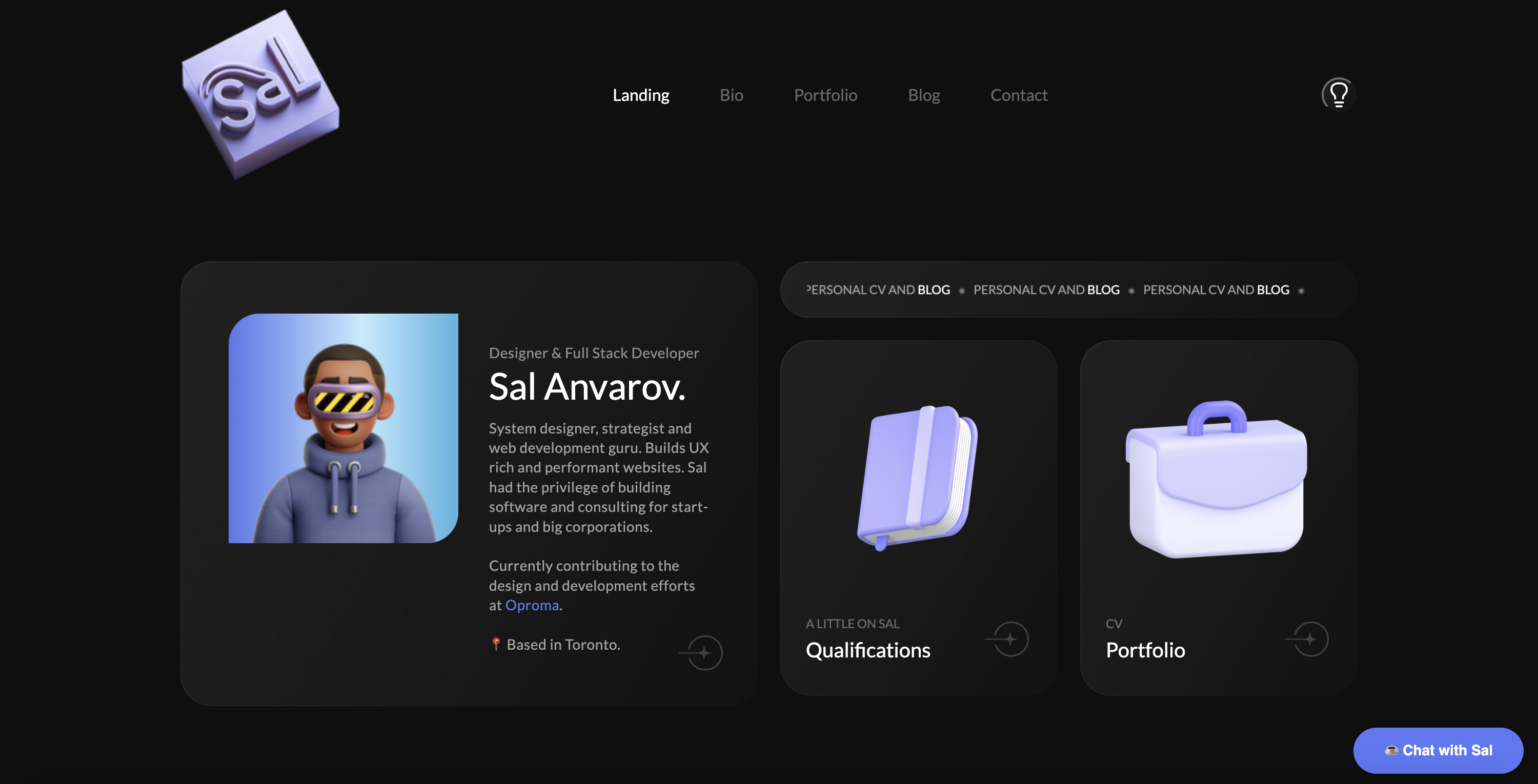Open the Contact page
Viewport: 1538px width, 784px height.
click(1019, 95)
